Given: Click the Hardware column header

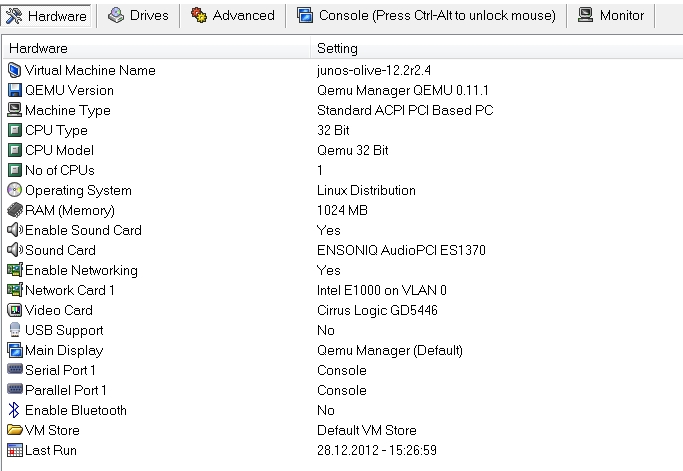Looking at the screenshot, I should pyautogui.click(x=157, y=48).
